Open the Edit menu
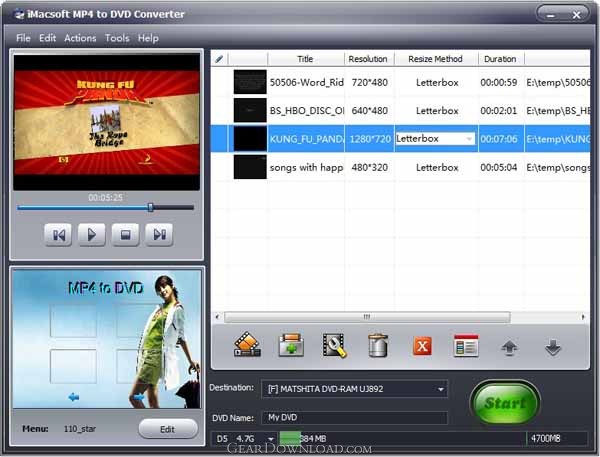This screenshot has height=457, width=600. pyautogui.click(x=47, y=38)
